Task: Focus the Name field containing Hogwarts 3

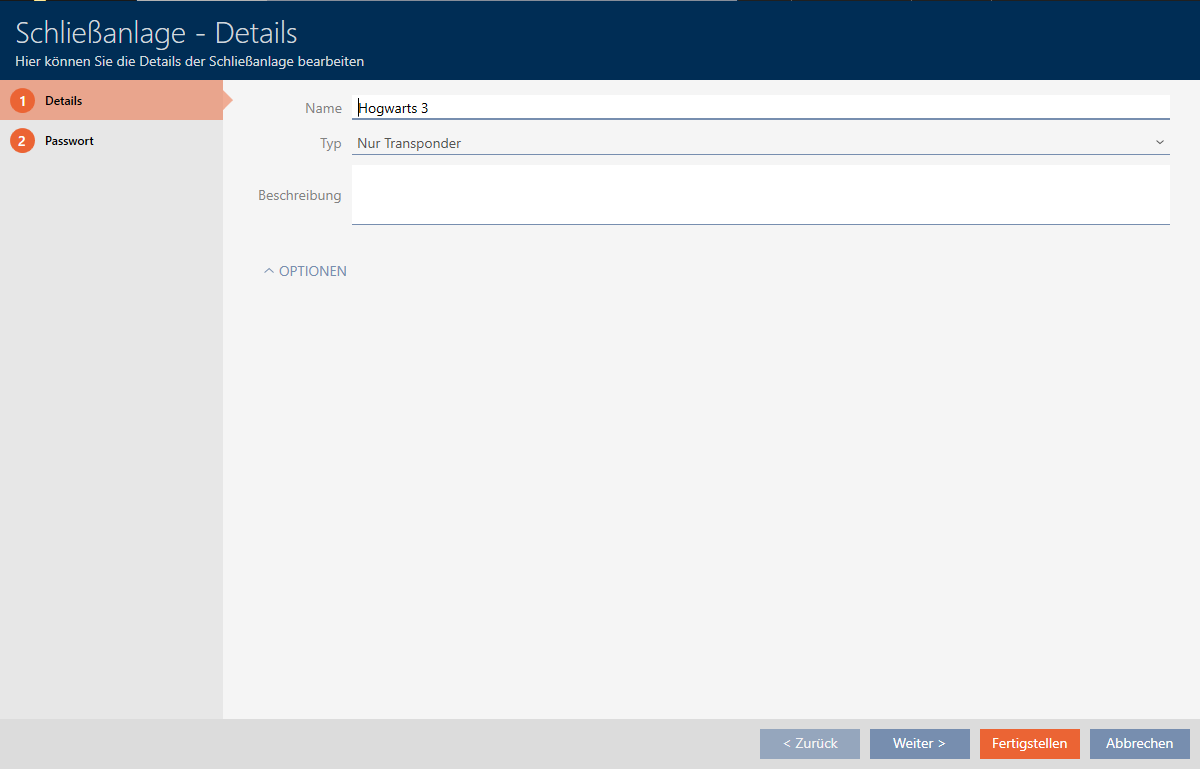Action: coord(760,108)
